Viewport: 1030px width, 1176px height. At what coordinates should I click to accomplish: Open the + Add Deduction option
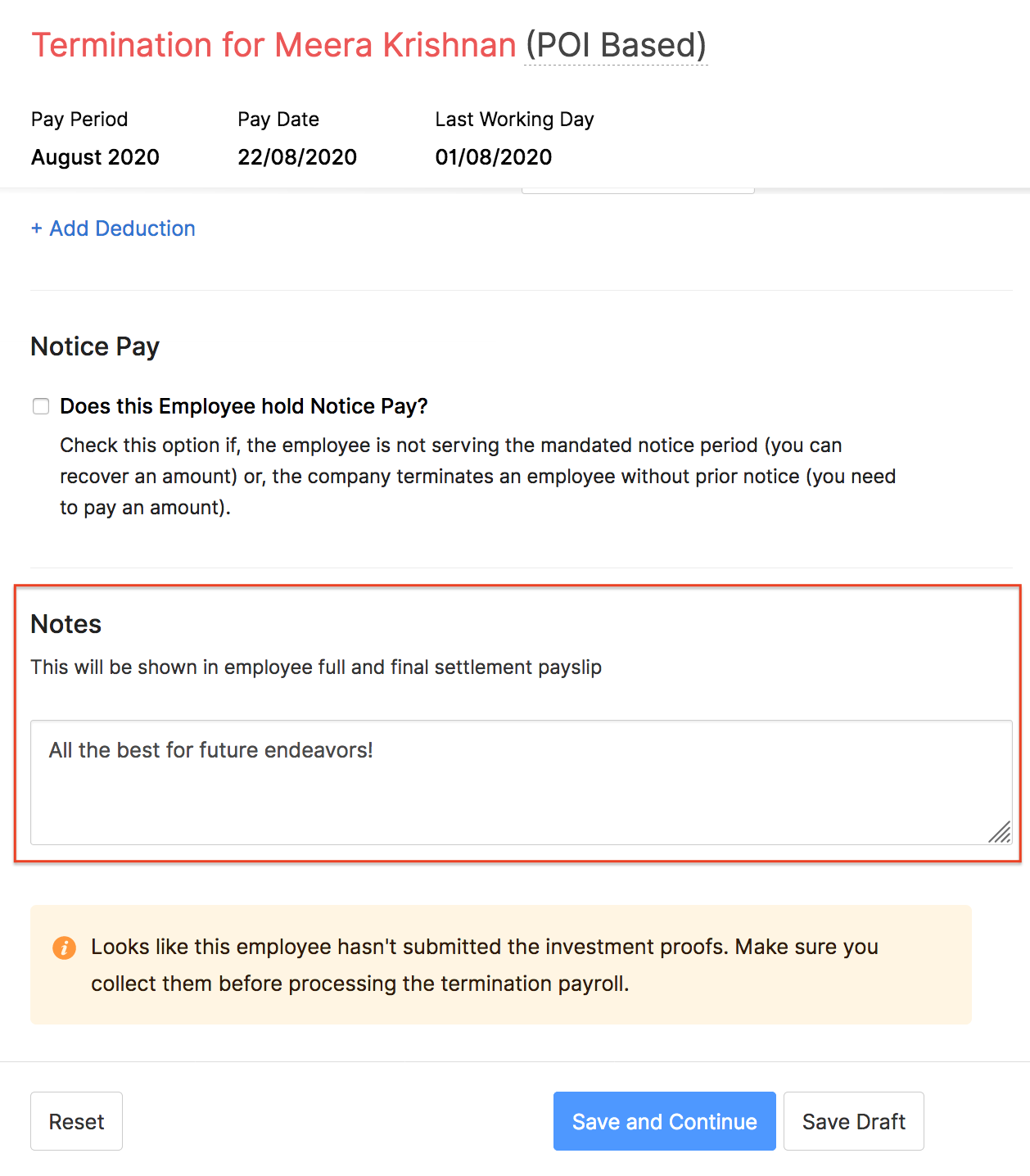pos(112,228)
